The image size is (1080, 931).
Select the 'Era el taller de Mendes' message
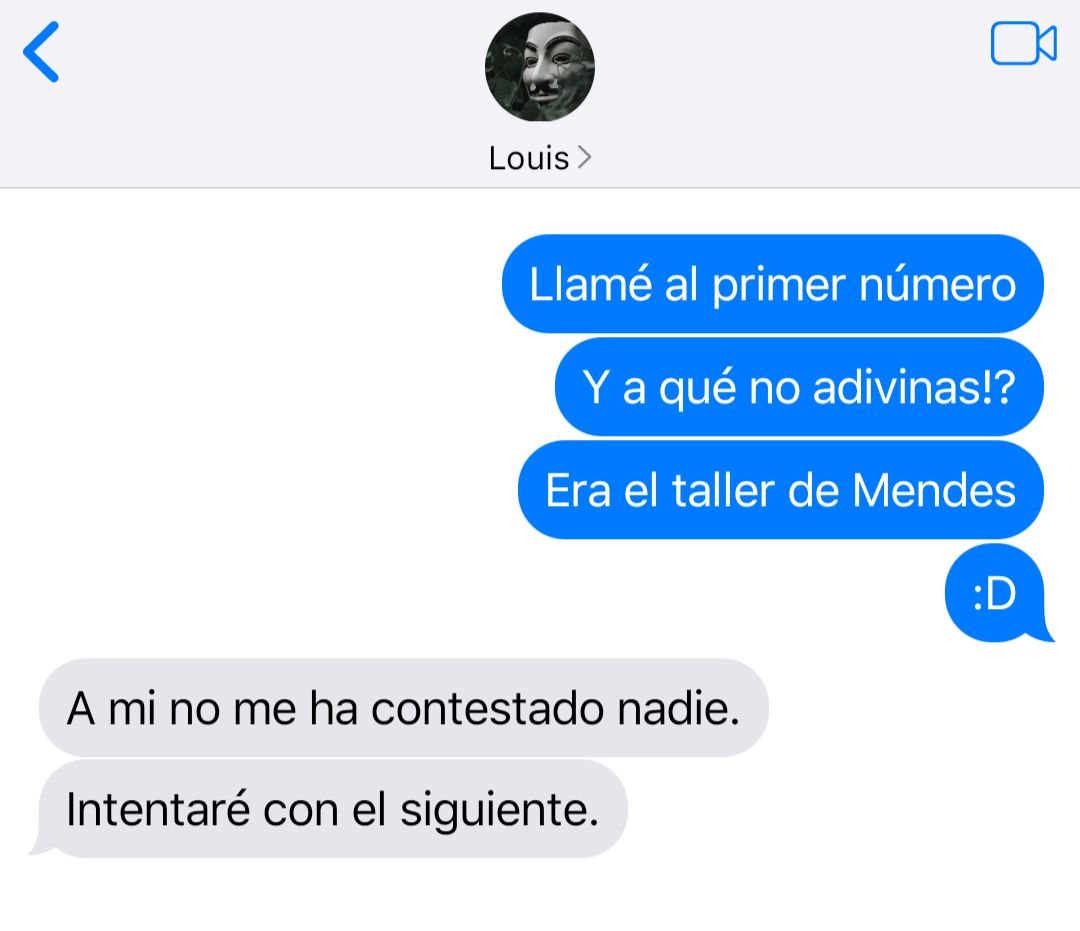click(x=780, y=490)
